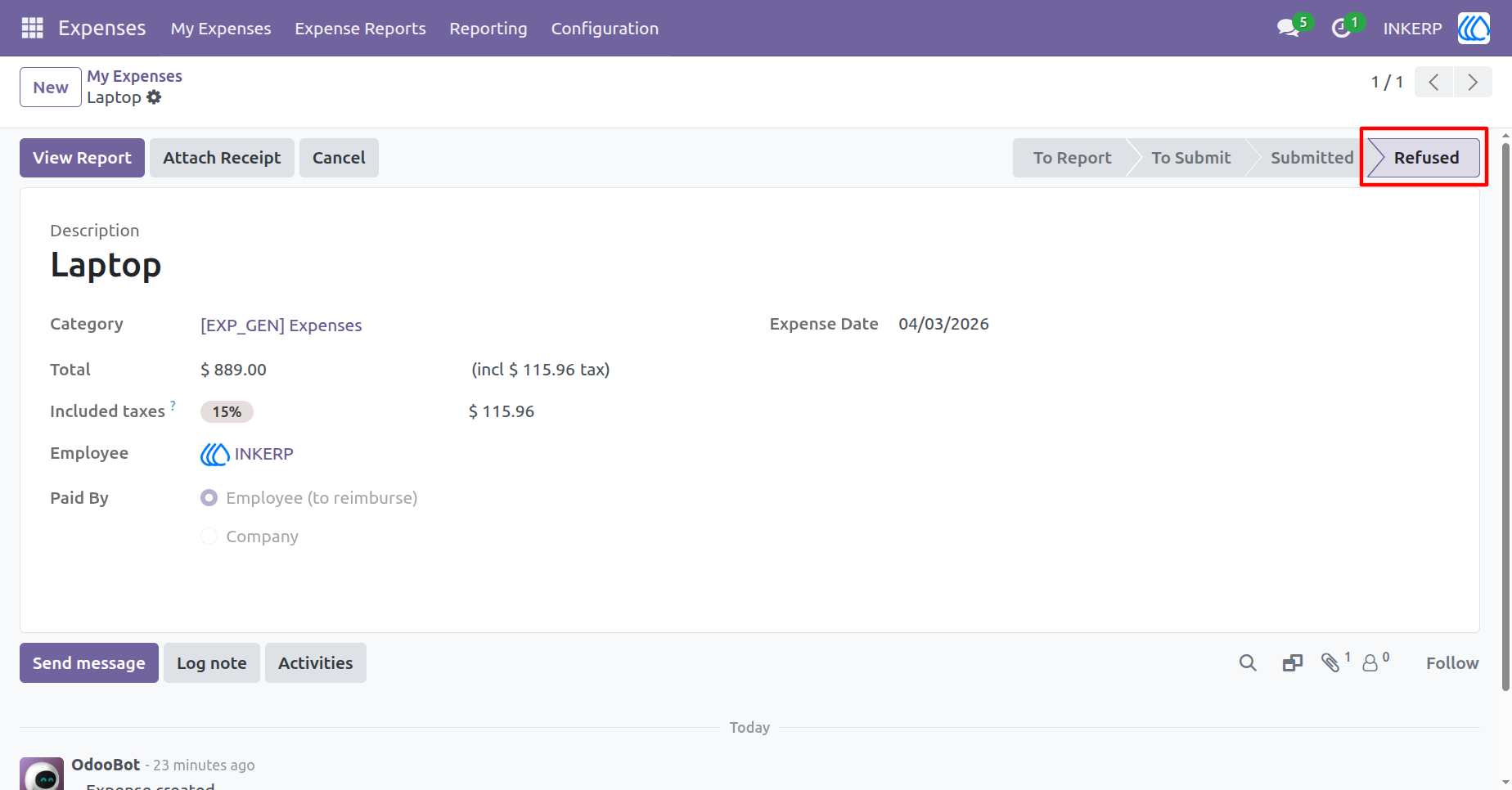Image resolution: width=1512 pixels, height=790 pixels.
Task: Click the Refused status stage
Action: (1425, 158)
